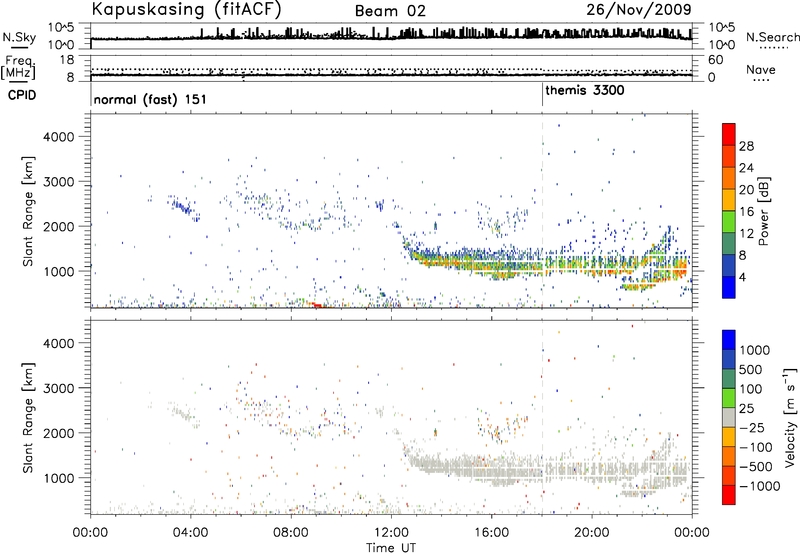Click the Freq. [MHz] axis label
Viewport: 800px width, 554px height.
pyautogui.click(x=18, y=67)
